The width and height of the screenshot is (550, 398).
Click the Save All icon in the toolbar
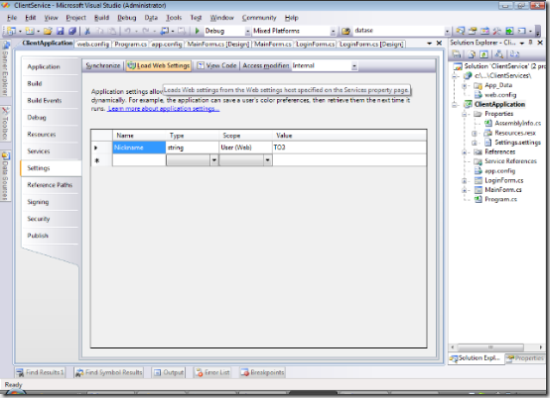(72, 31)
